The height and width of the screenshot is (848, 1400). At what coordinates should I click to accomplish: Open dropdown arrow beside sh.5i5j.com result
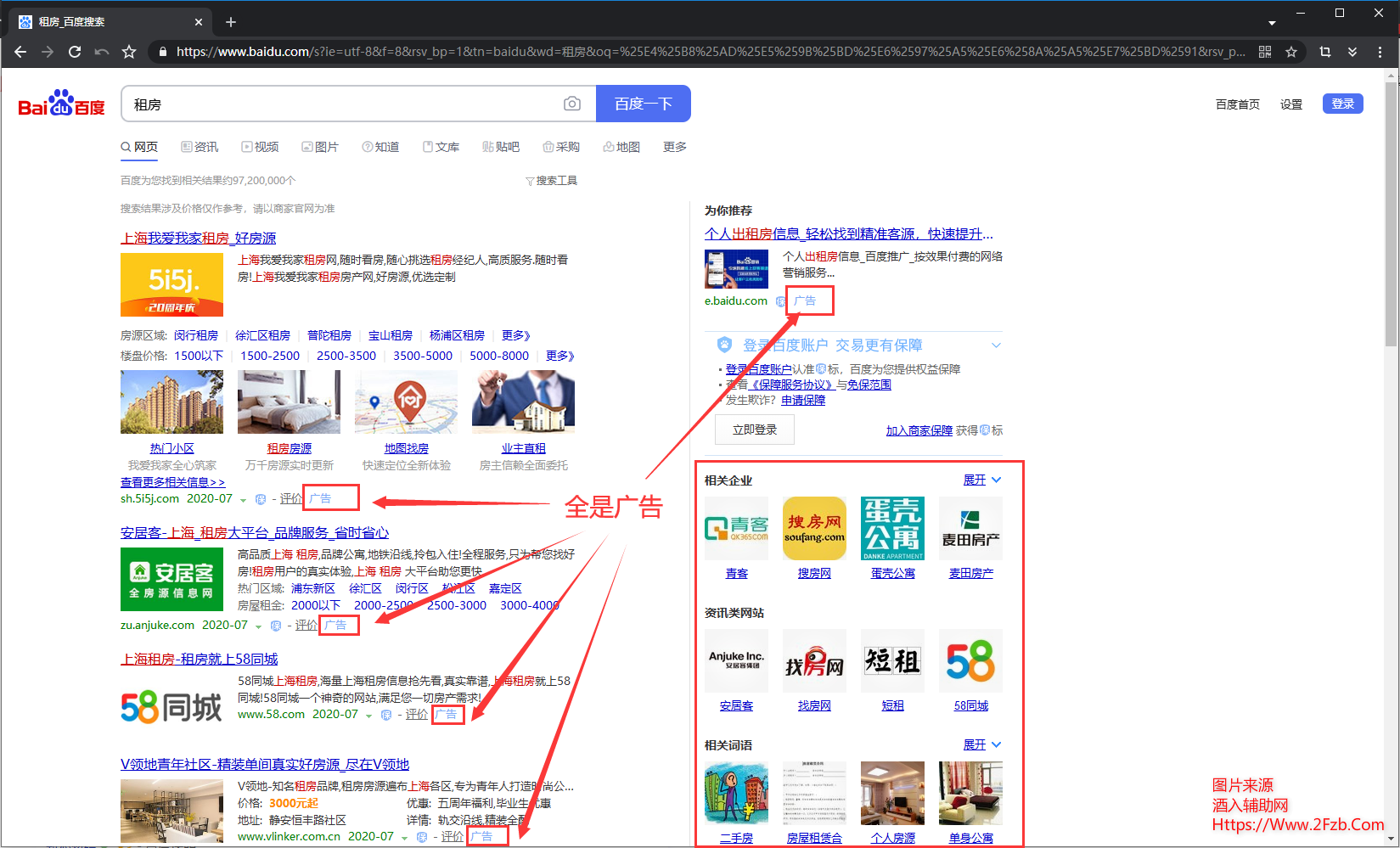[x=243, y=500]
